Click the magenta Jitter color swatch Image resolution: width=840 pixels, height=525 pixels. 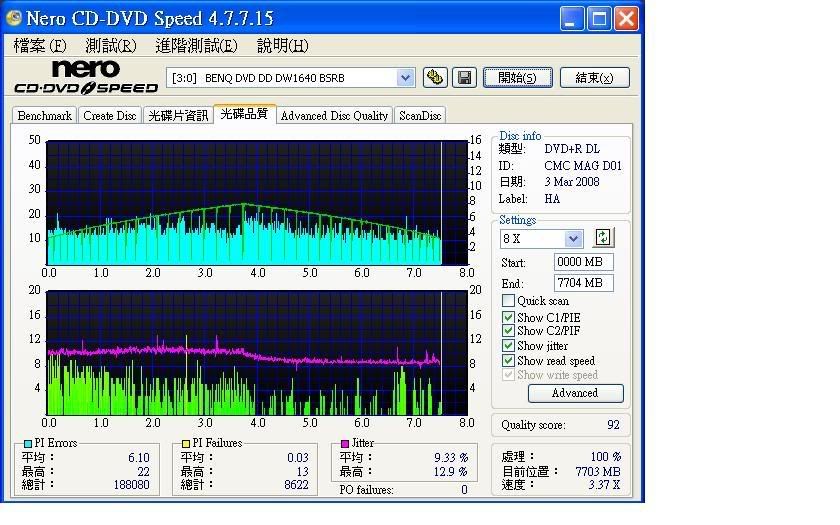pos(345,444)
